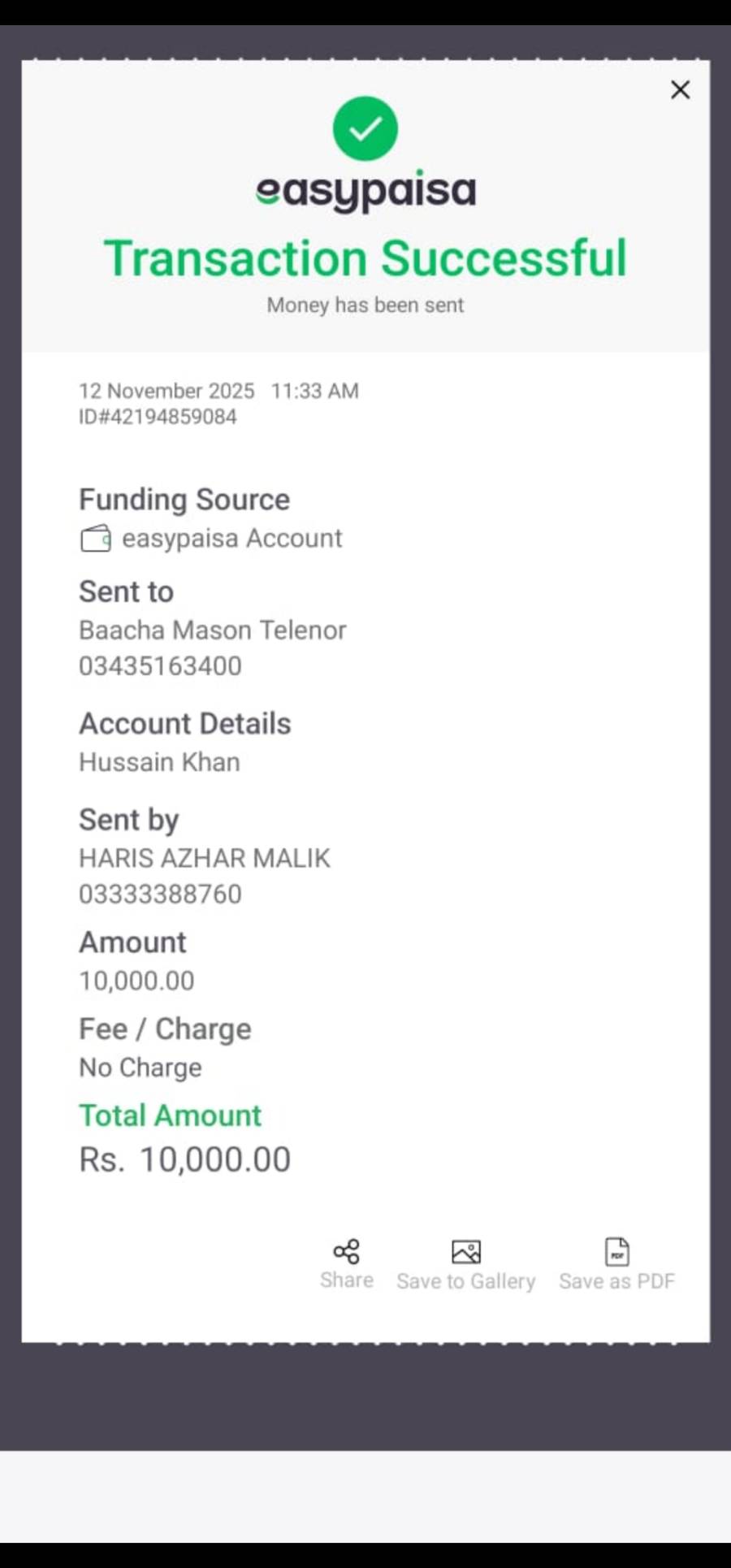Close the transaction receipt with the X

pos(680,89)
